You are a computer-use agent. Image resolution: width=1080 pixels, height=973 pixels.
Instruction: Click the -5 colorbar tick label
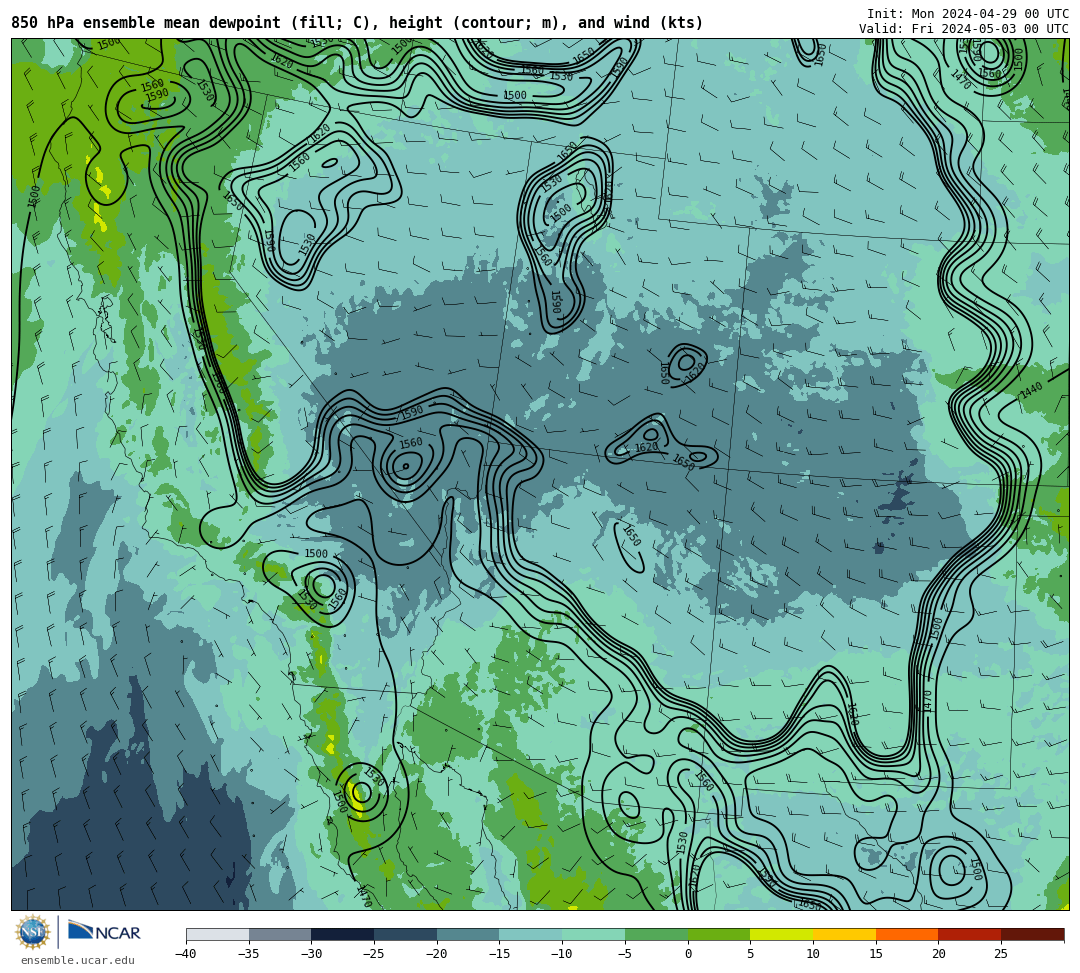tap(625, 954)
